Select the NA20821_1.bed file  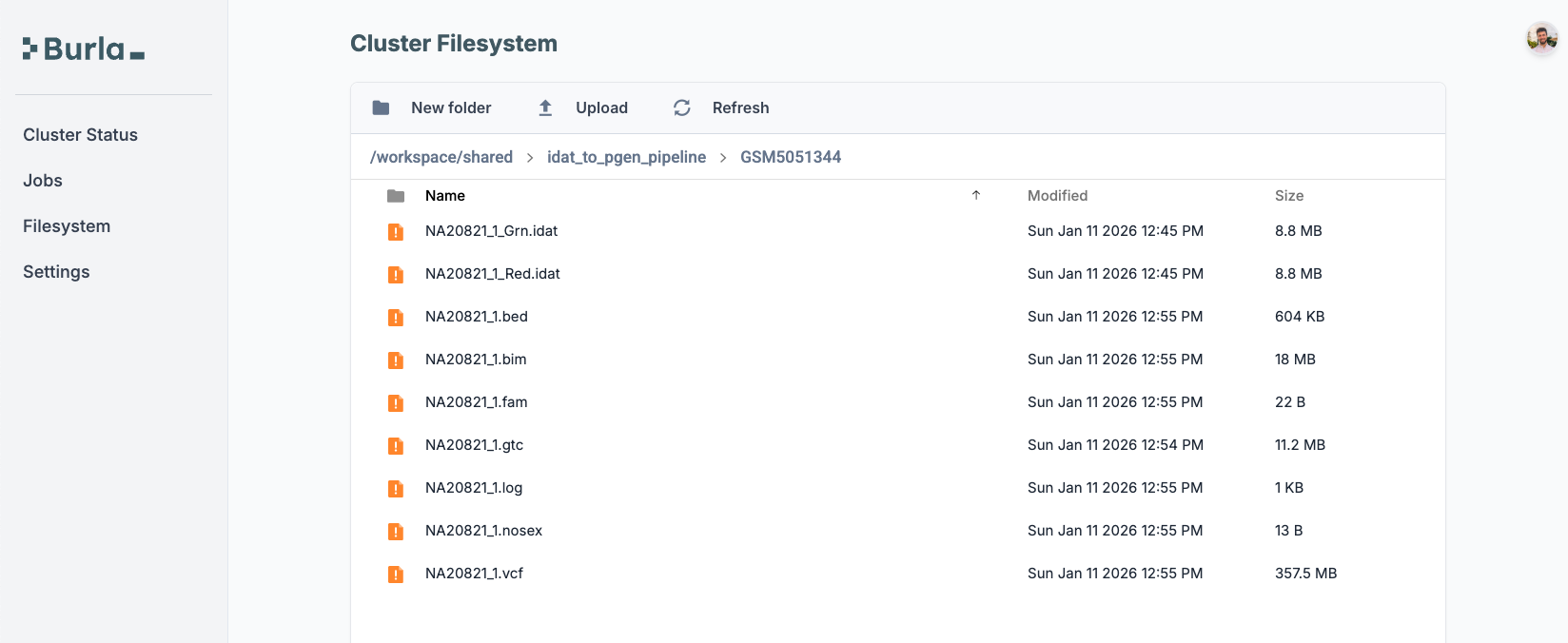click(x=477, y=317)
